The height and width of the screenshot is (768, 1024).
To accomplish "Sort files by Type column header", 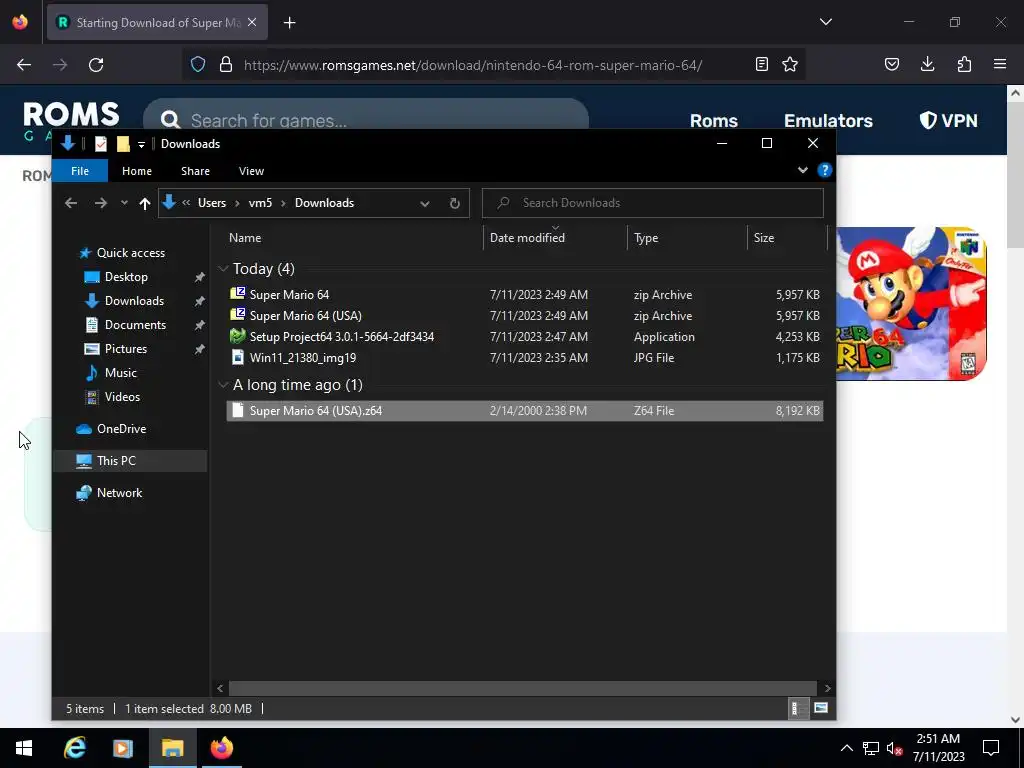I will (x=646, y=238).
